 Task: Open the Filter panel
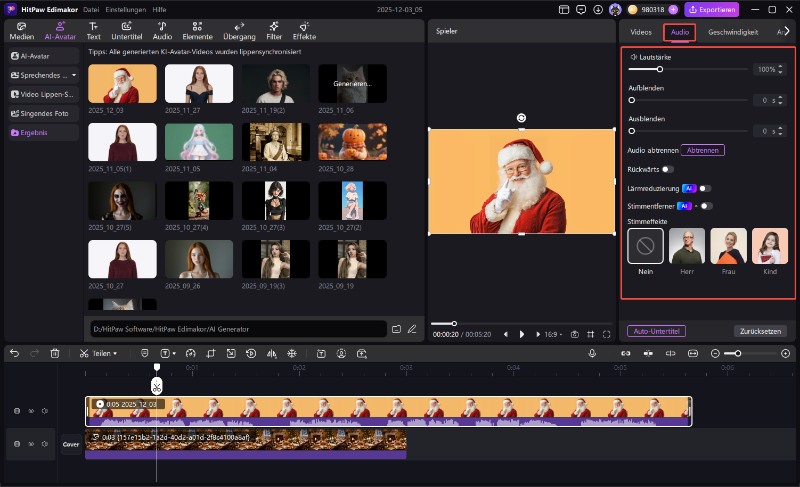coord(274,31)
